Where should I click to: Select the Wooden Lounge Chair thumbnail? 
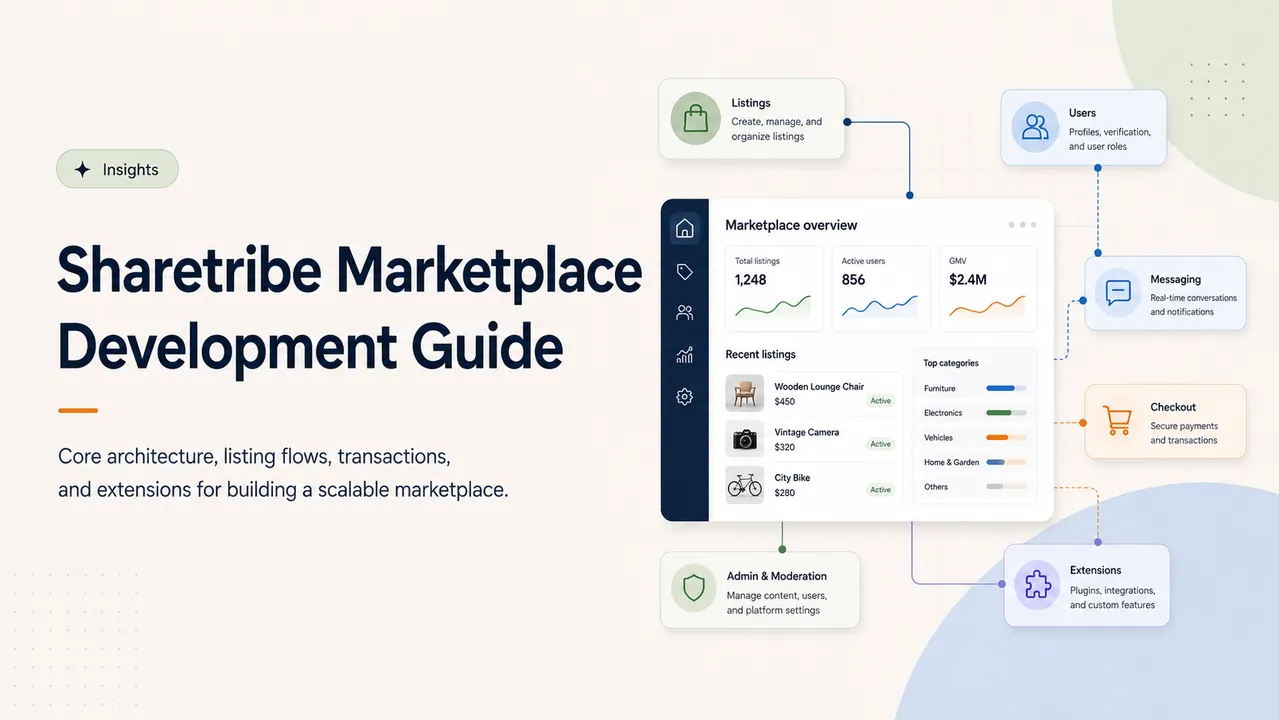pos(744,393)
